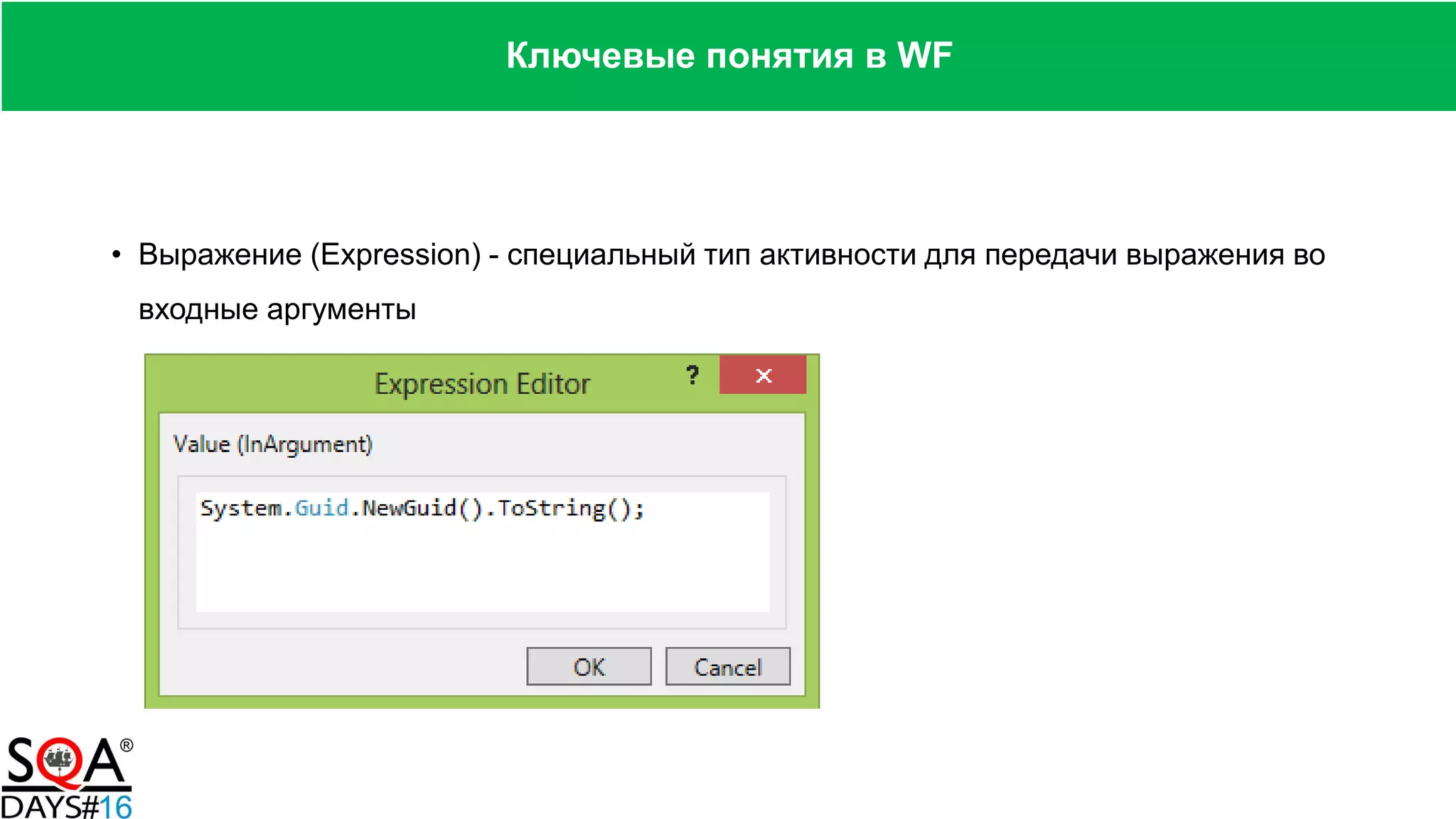Click the SQA Days #16 logo
The width and height of the screenshot is (1456, 819).
click(x=68, y=778)
